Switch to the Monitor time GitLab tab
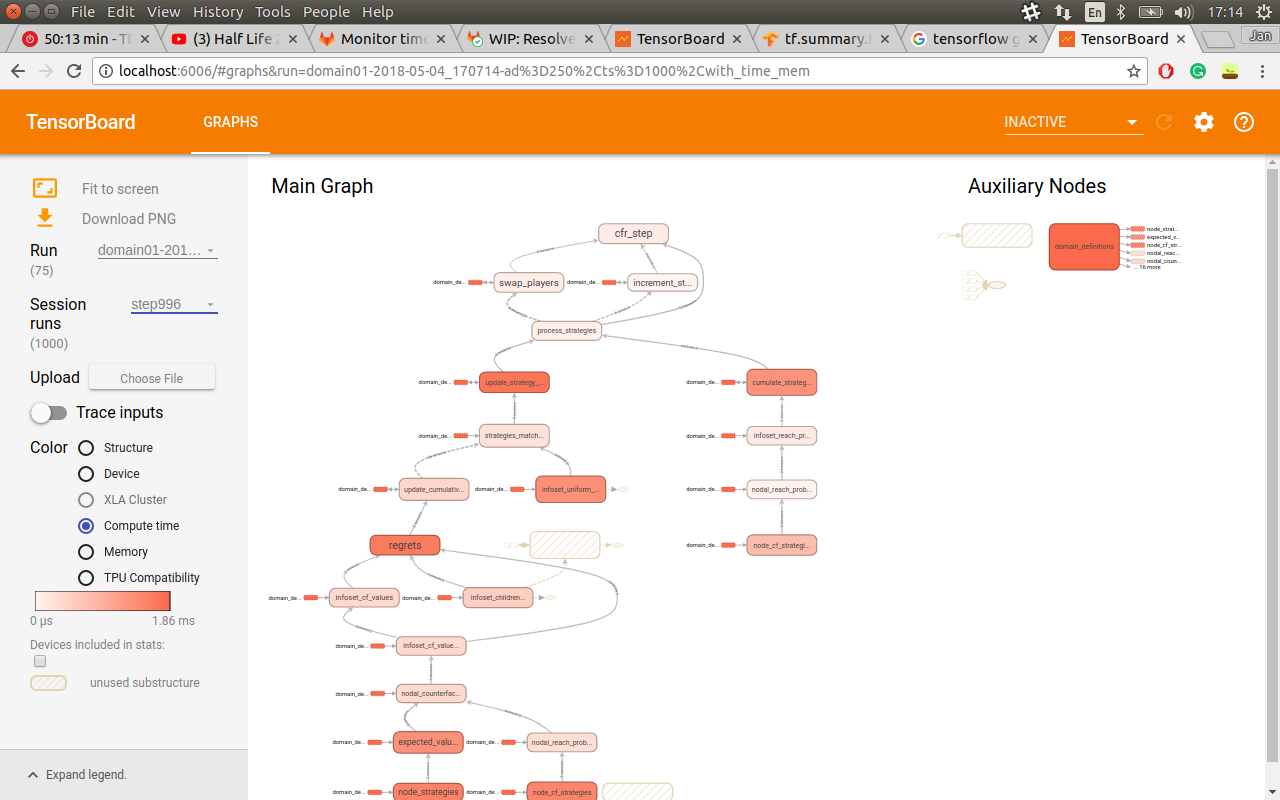The height and width of the screenshot is (800, 1280). click(x=384, y=39)
